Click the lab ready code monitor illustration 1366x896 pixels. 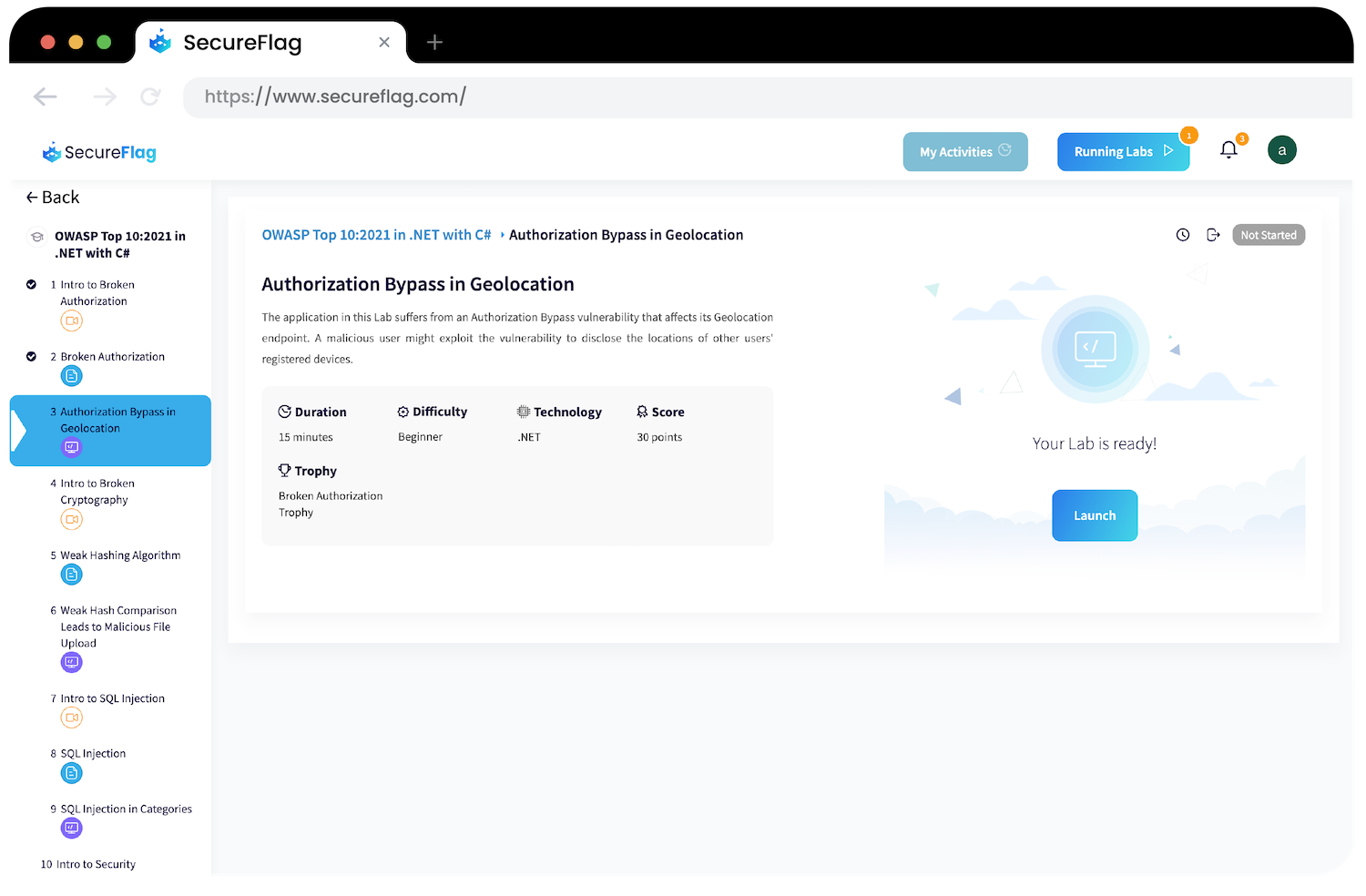1095,349
